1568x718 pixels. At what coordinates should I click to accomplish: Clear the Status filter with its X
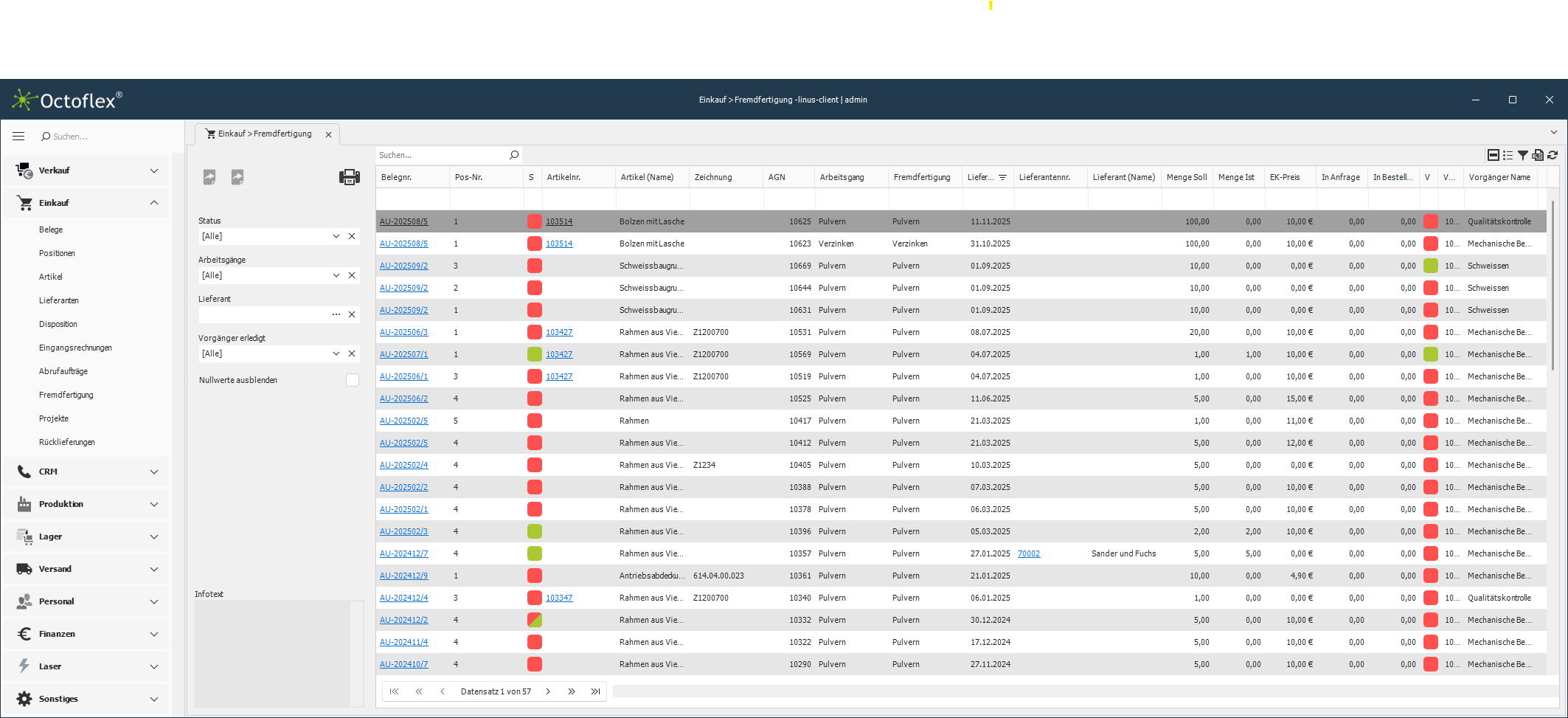(x=352, y=236)
